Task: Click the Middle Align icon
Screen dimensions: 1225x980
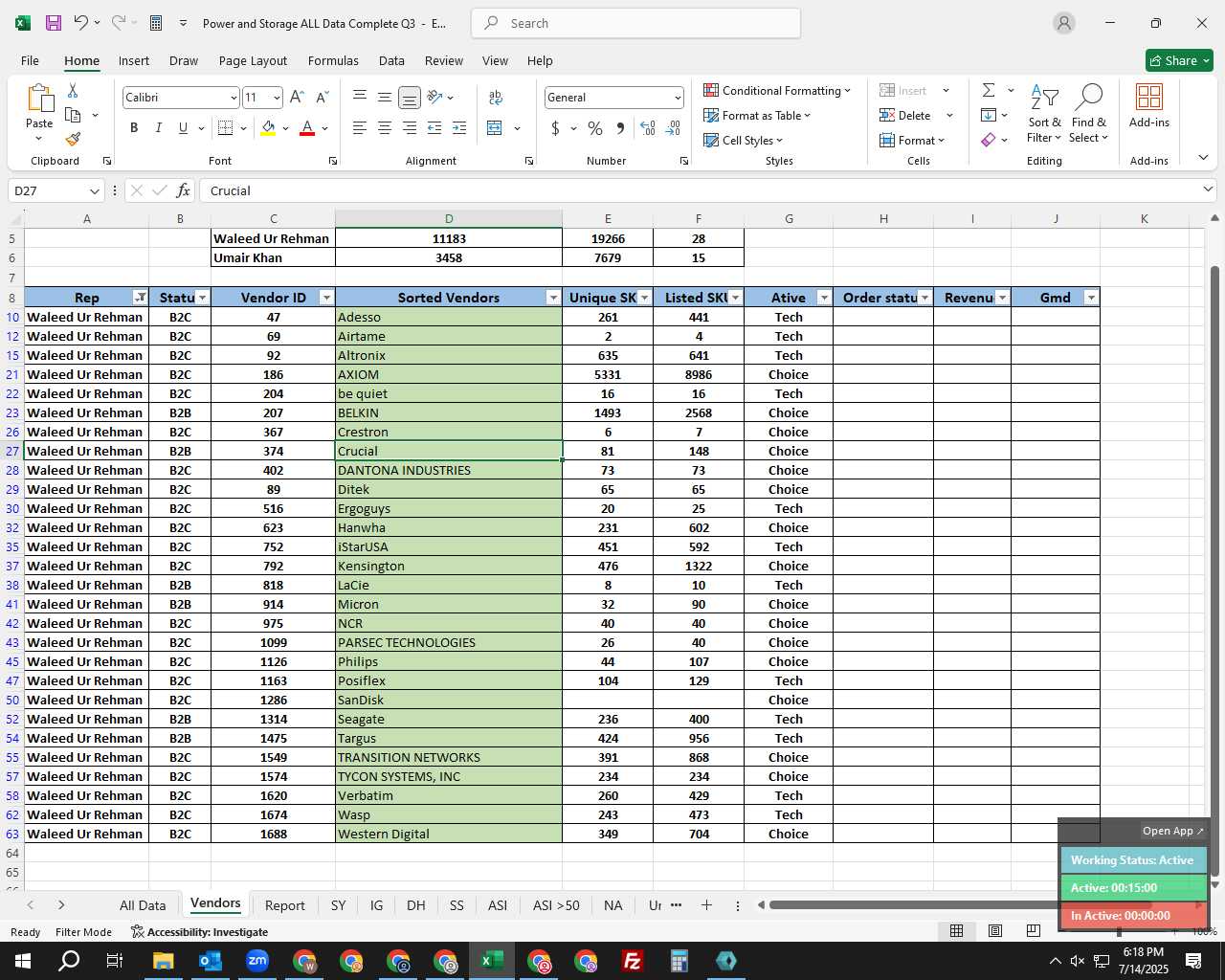Action: point(384,97)
